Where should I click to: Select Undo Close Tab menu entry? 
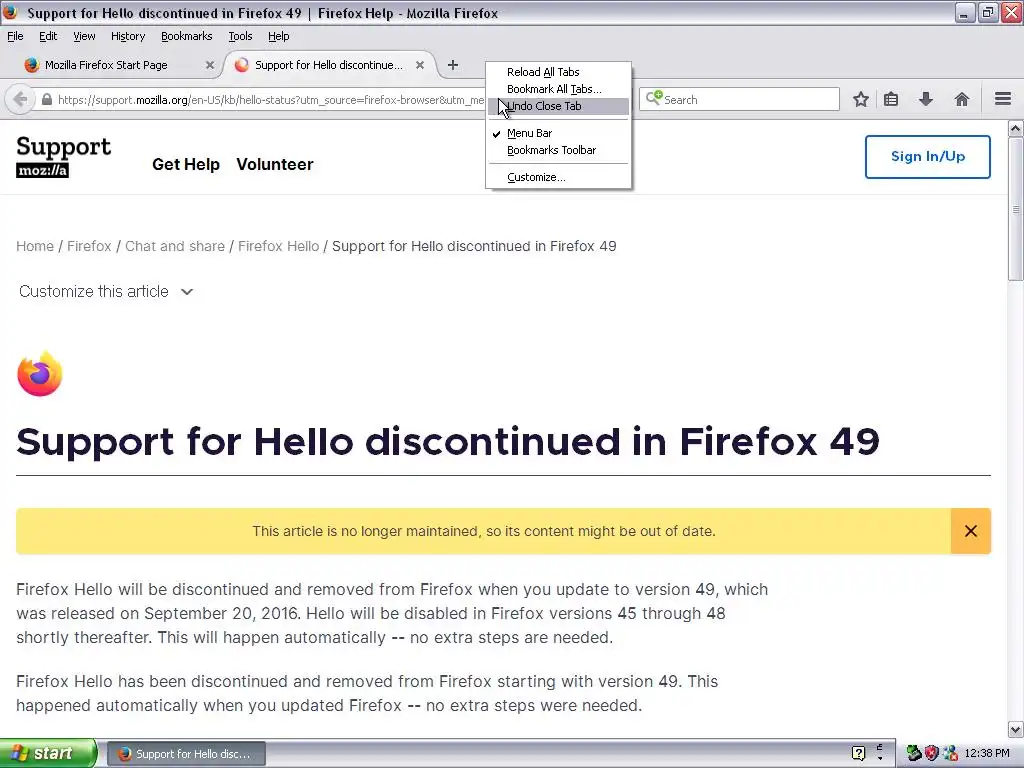[x=558, y=106]
